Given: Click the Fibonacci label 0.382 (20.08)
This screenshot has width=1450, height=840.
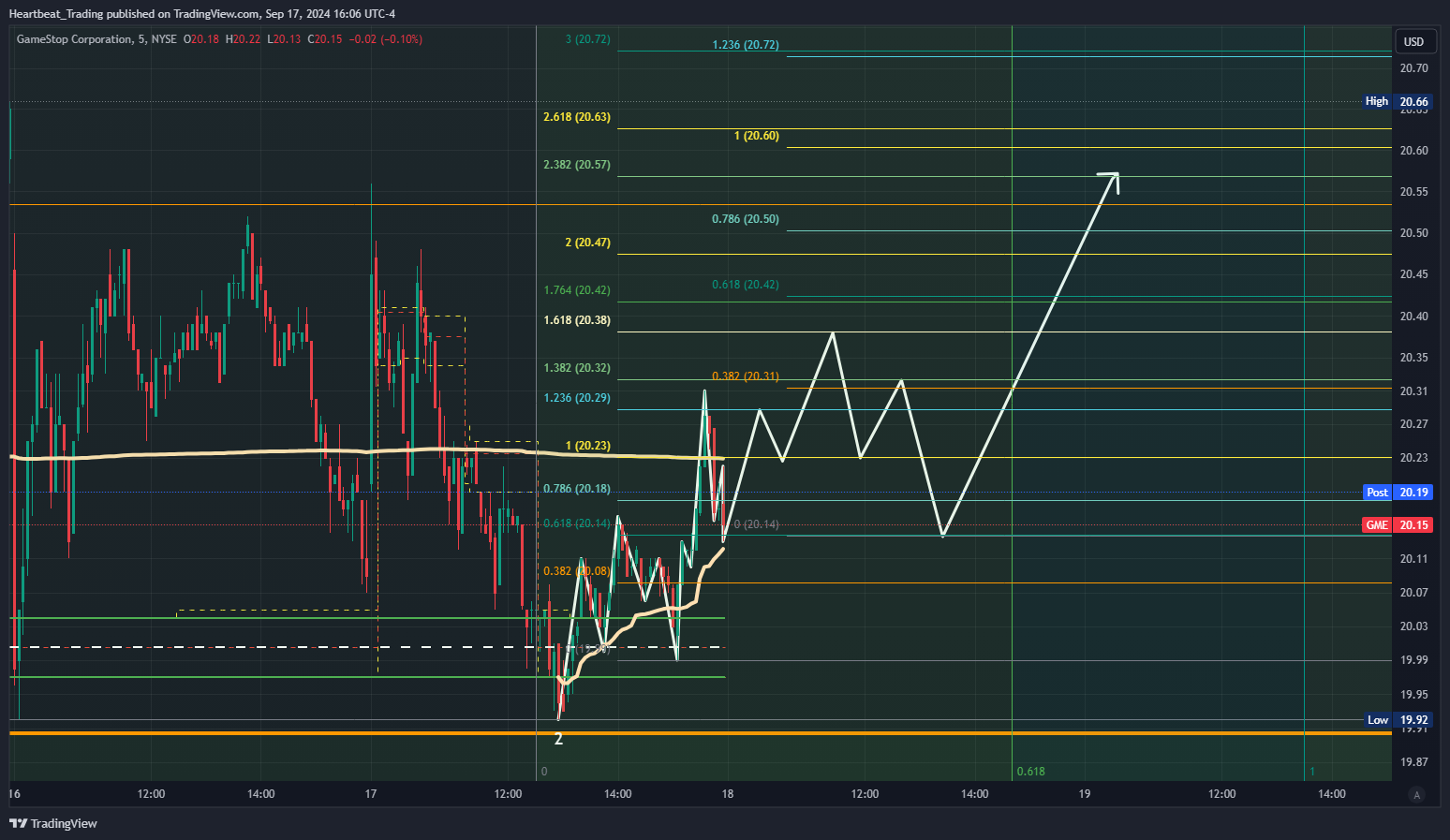Looking at the screenshot, I should point(577,571).
